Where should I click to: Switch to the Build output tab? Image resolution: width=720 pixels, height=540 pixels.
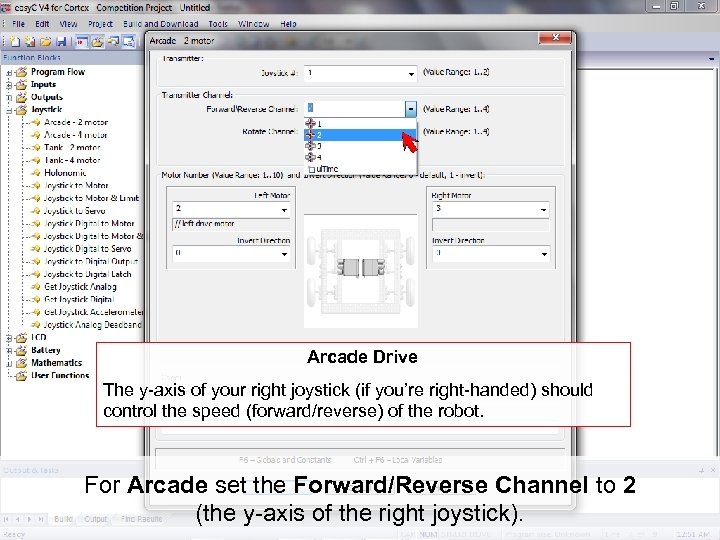pos(63,519)
